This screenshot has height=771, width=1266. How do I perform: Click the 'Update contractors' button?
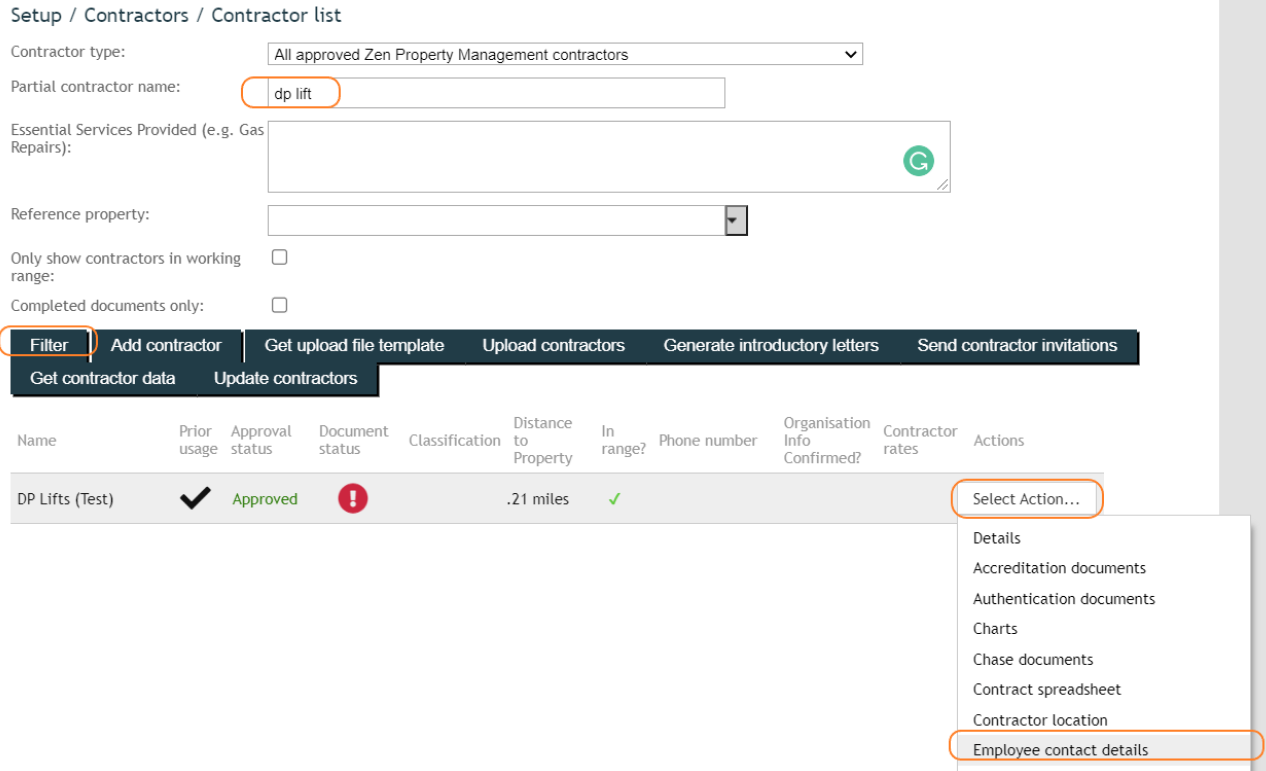[285, 378]
